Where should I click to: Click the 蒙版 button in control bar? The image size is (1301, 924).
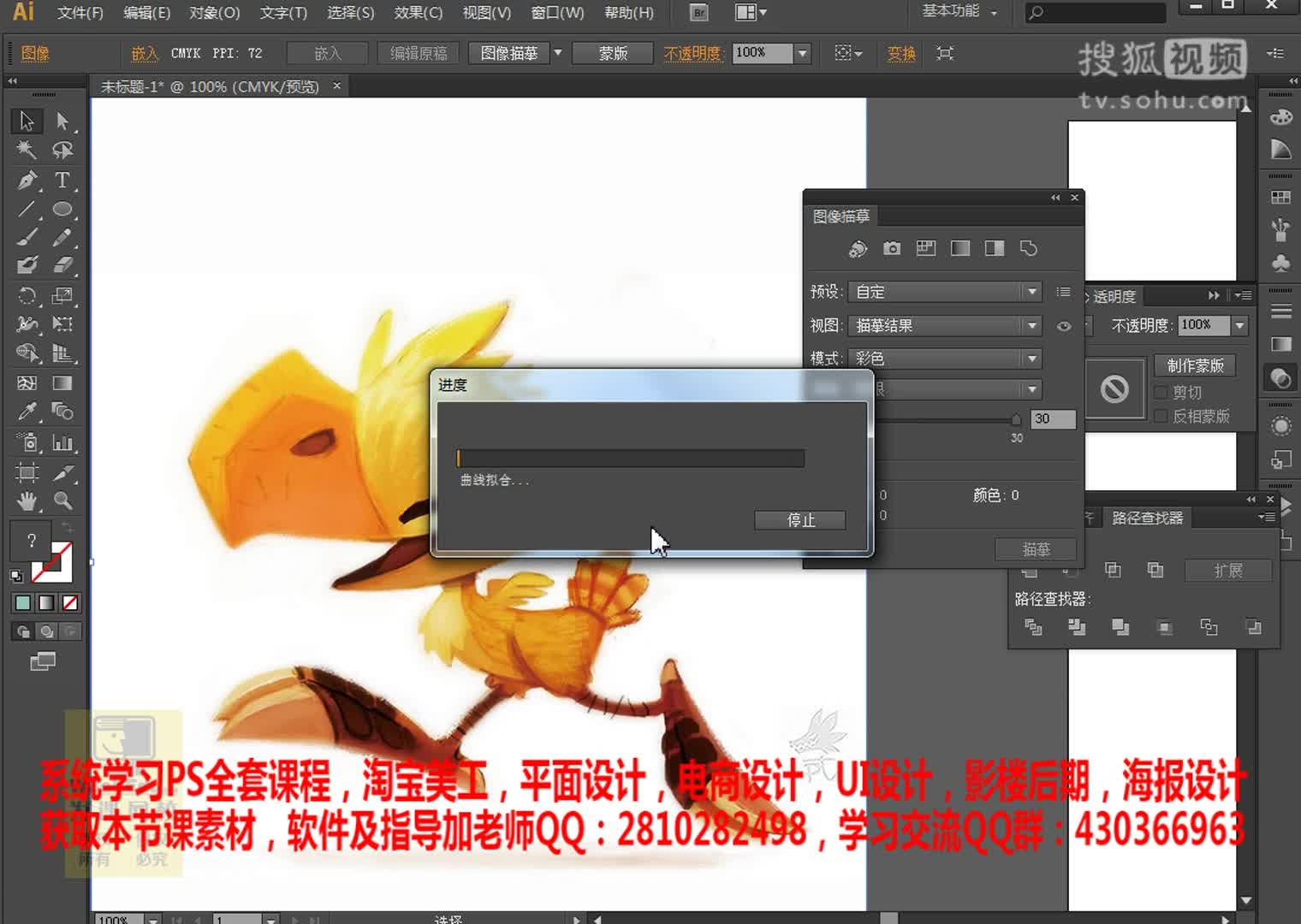613,53
